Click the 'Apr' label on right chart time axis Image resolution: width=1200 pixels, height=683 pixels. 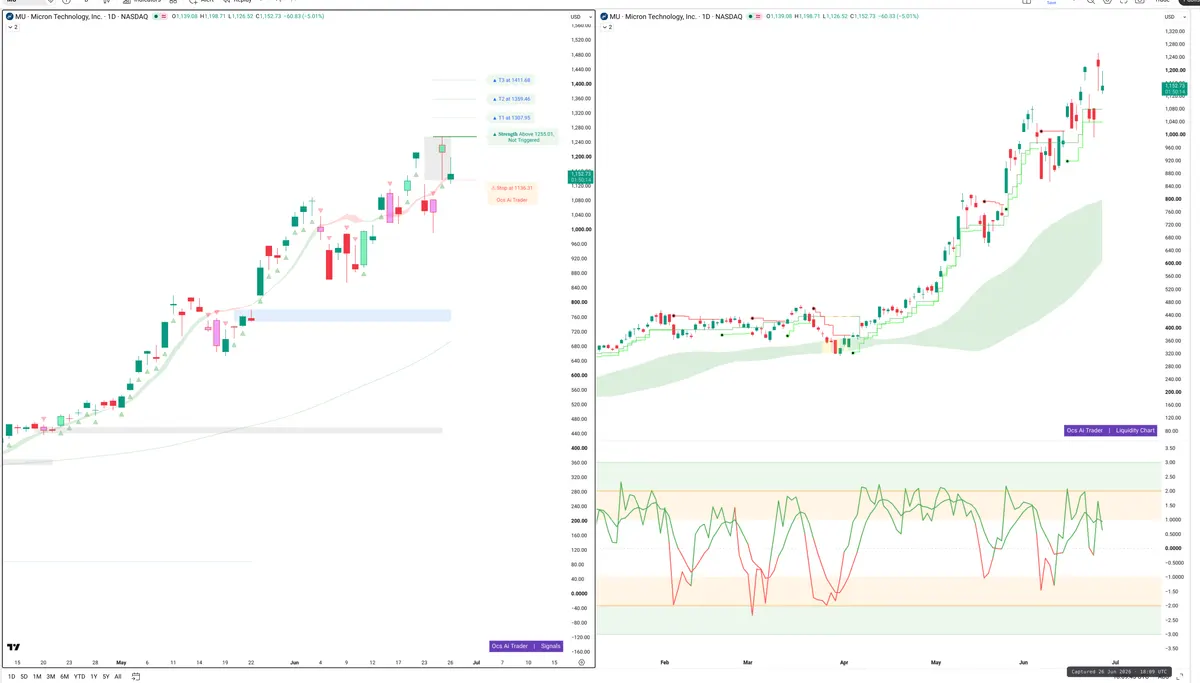[x=845, y=663]
